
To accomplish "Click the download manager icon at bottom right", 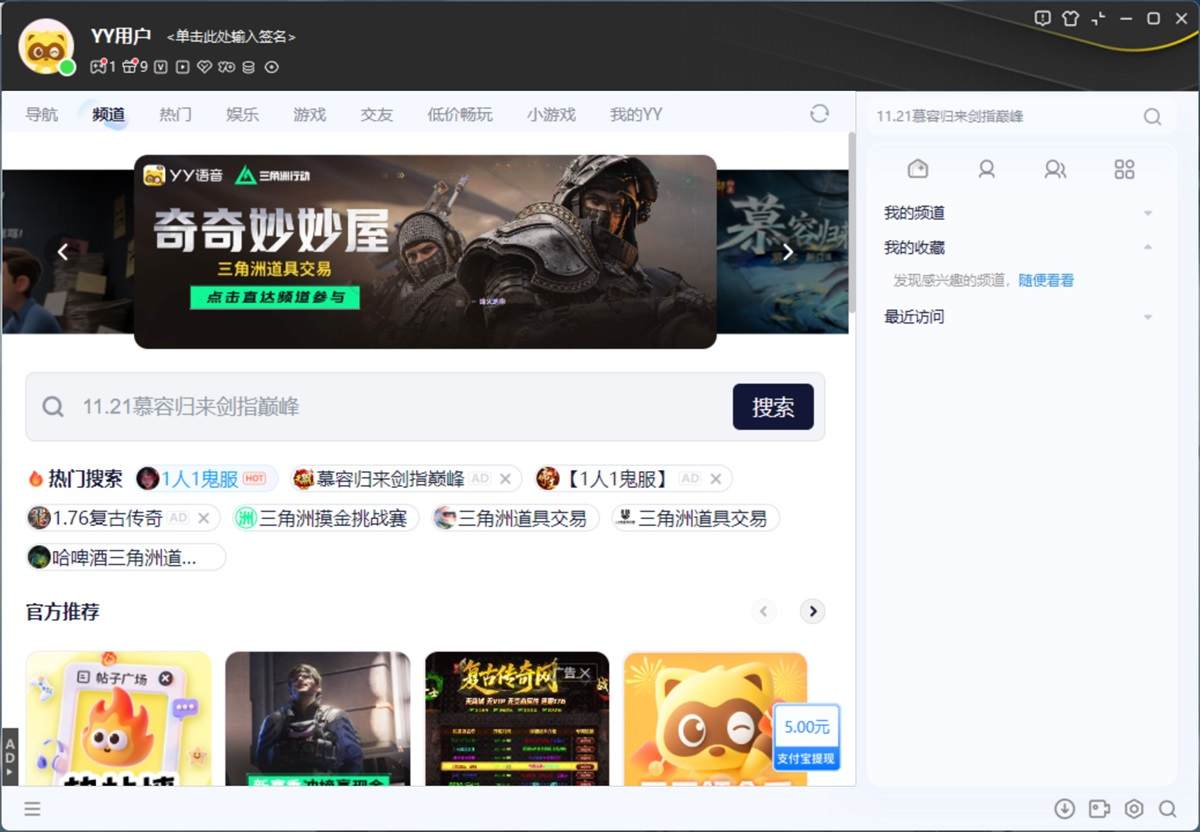I will click(x=1064, y=809).
